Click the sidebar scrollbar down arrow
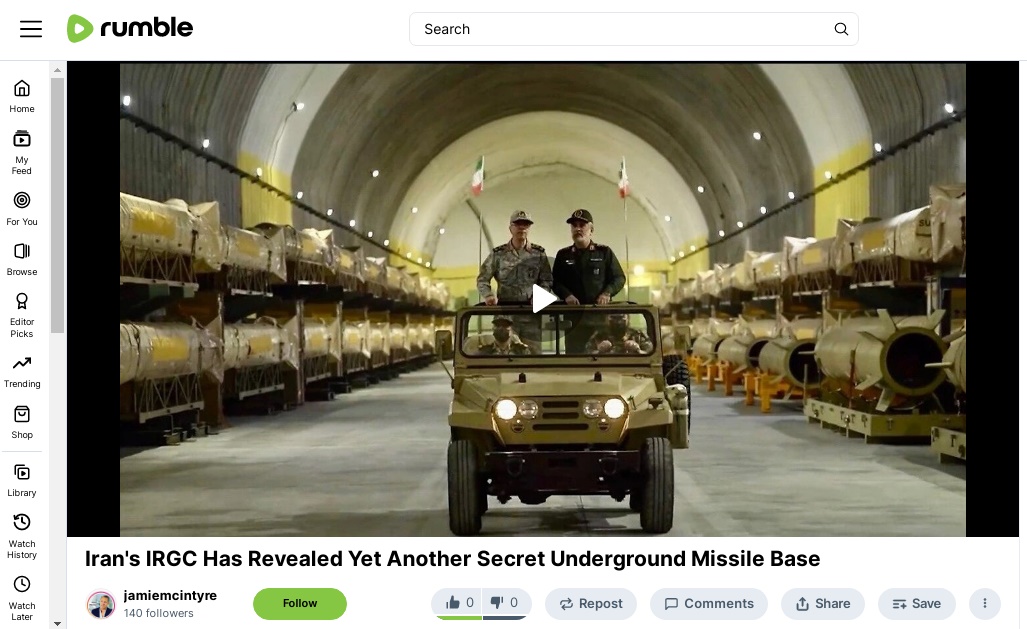The height and width of the screenshot is (629, 1027). (57, 624)
